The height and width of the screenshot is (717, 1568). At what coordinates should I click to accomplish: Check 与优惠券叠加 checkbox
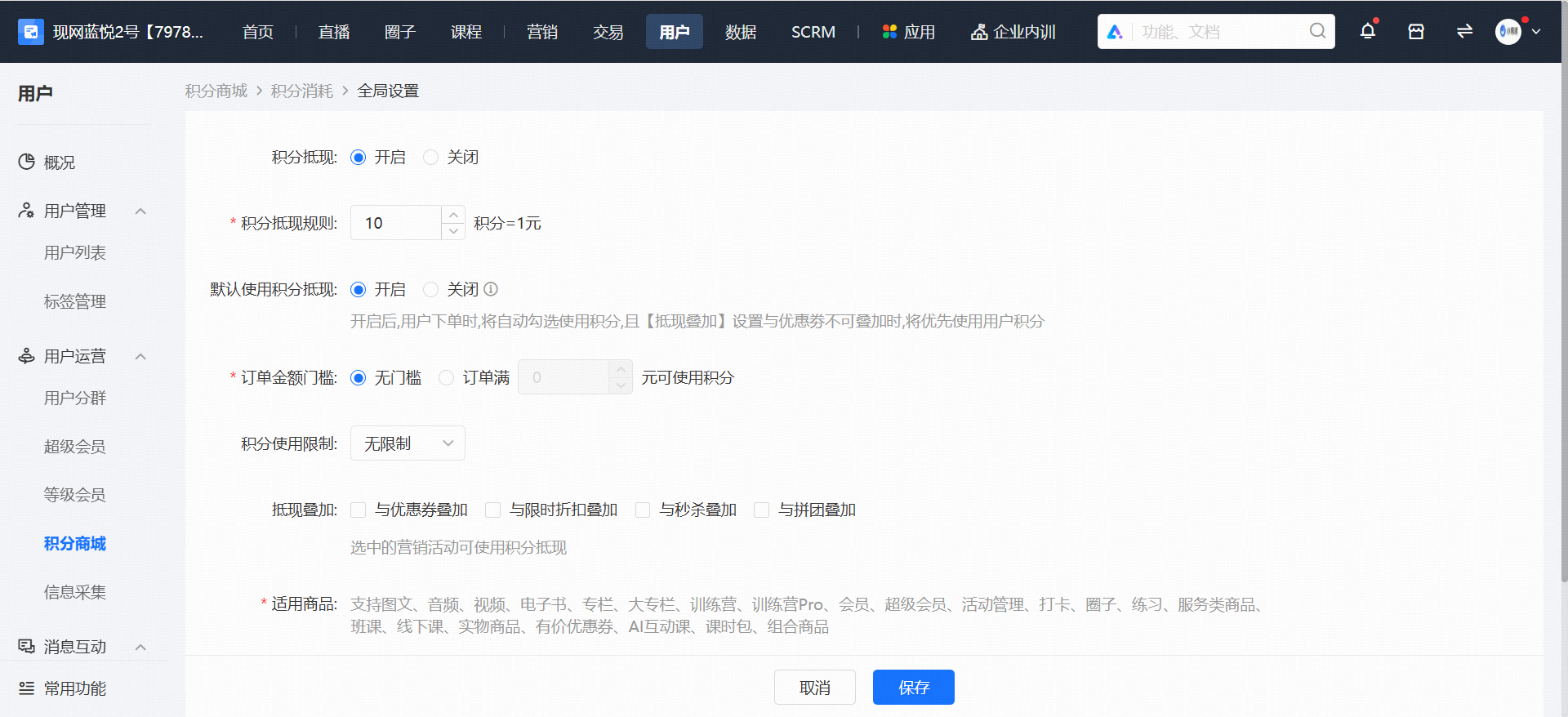358,510
